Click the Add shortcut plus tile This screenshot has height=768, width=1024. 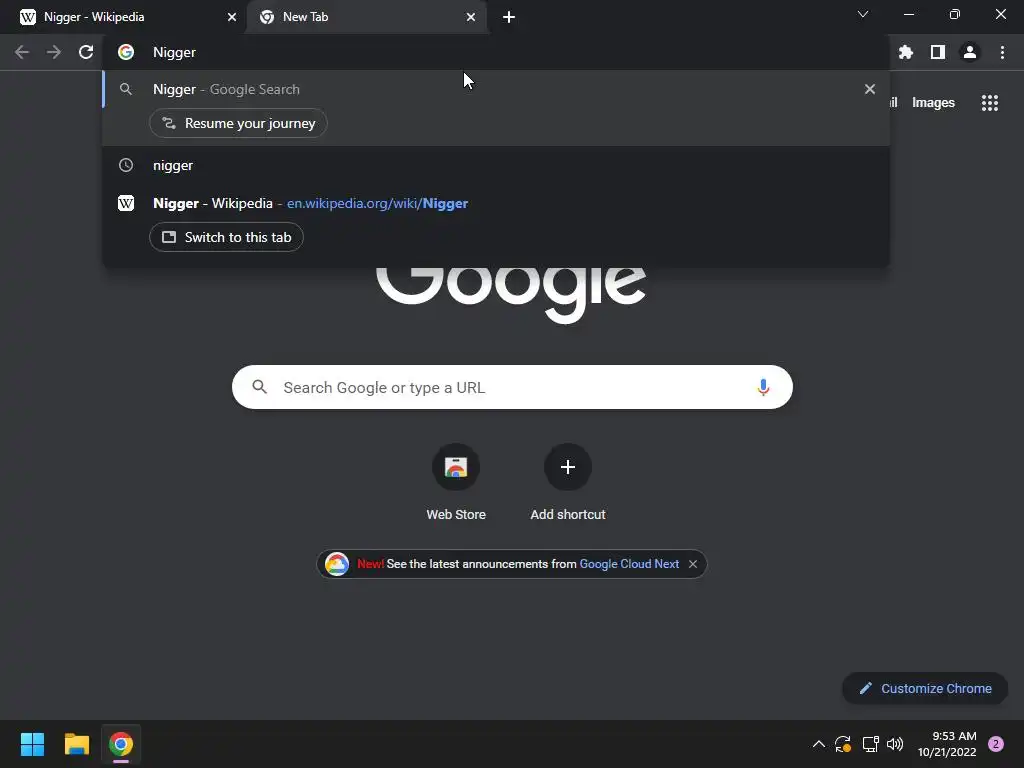[x=568, y=482]
